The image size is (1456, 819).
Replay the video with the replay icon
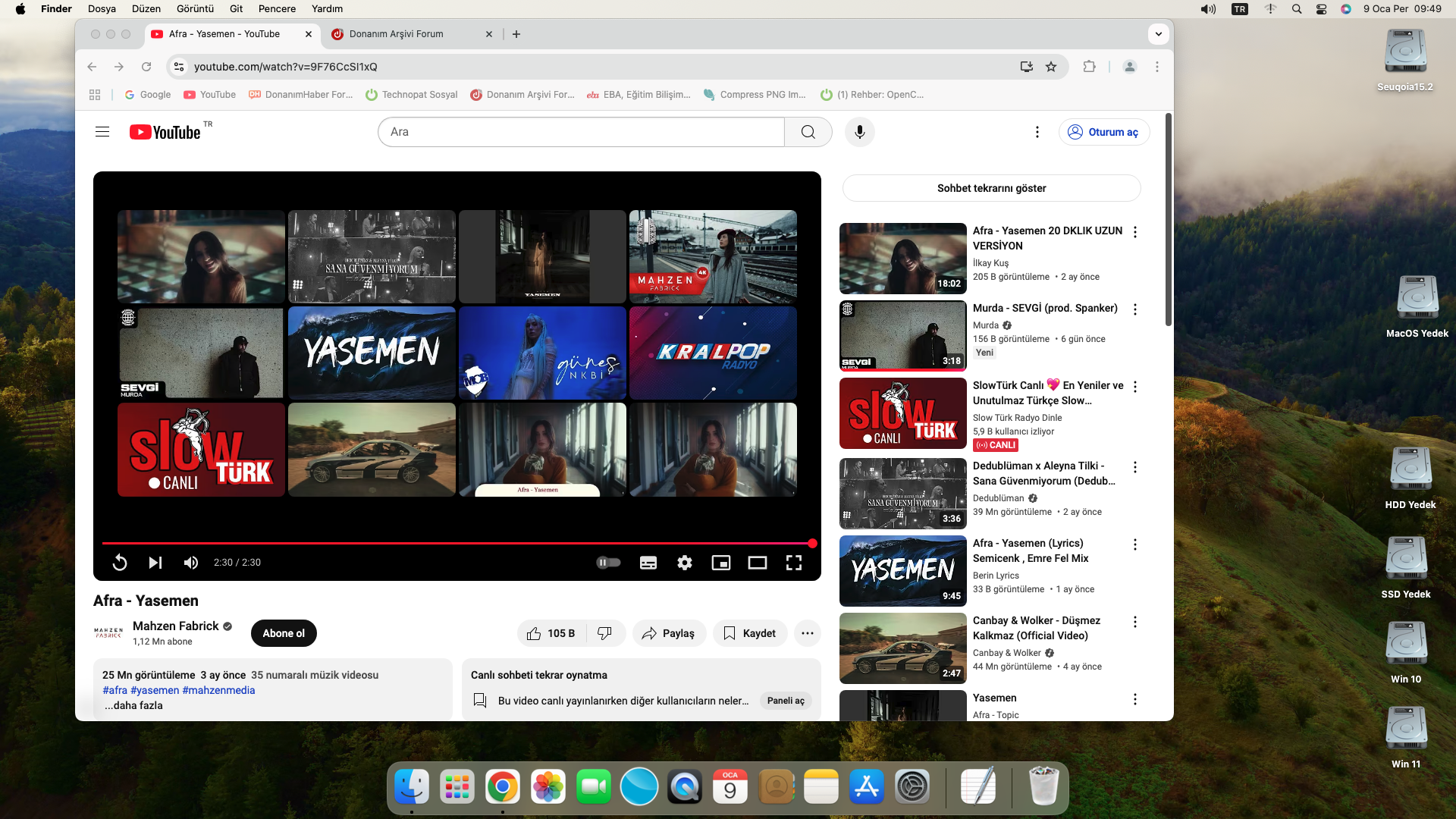point(120,563)
